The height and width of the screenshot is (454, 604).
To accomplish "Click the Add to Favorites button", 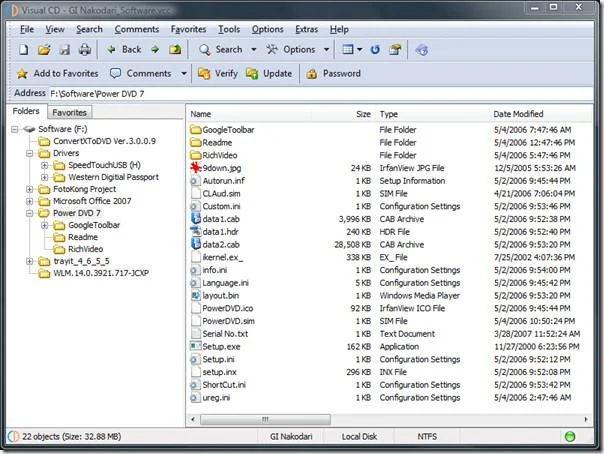I will click(x=57, y=74).
